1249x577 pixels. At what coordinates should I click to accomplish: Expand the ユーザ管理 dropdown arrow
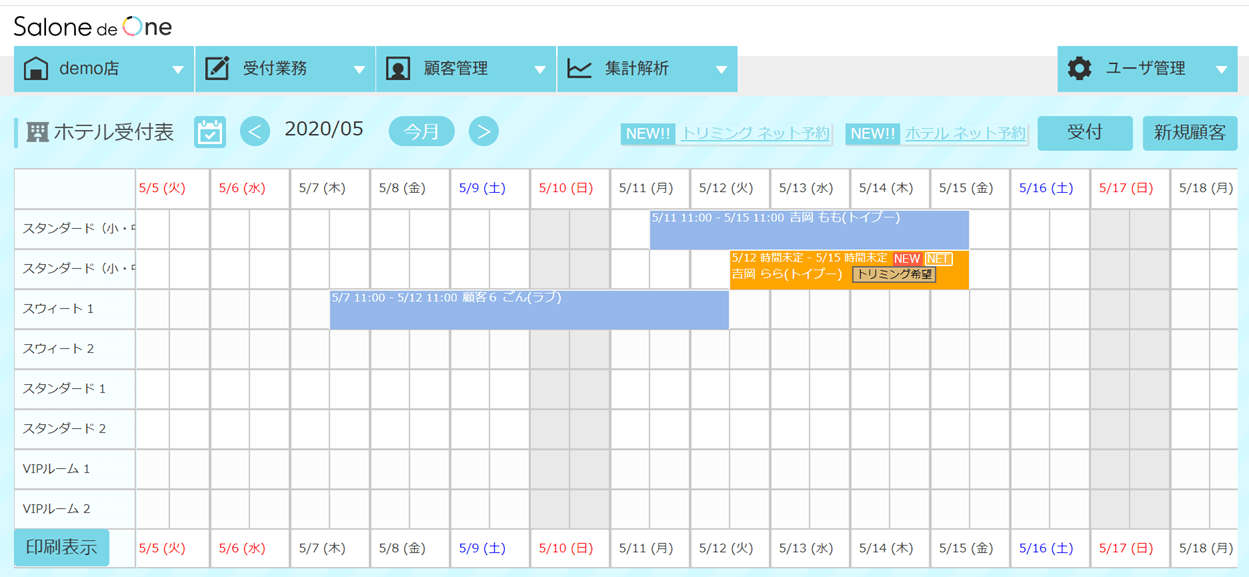(x=1221, y=70)
